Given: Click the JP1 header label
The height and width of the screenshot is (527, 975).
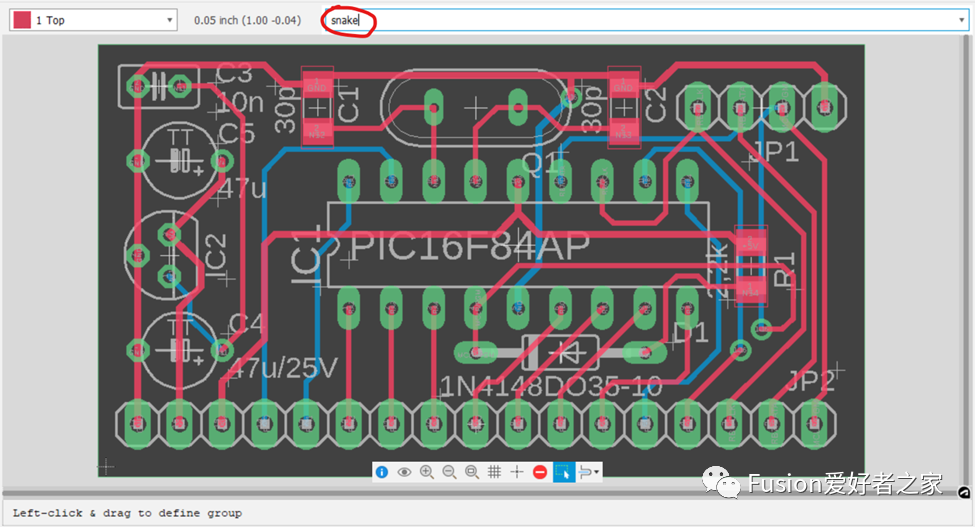Looking at the screenshot, I should [x=776, y=151].
